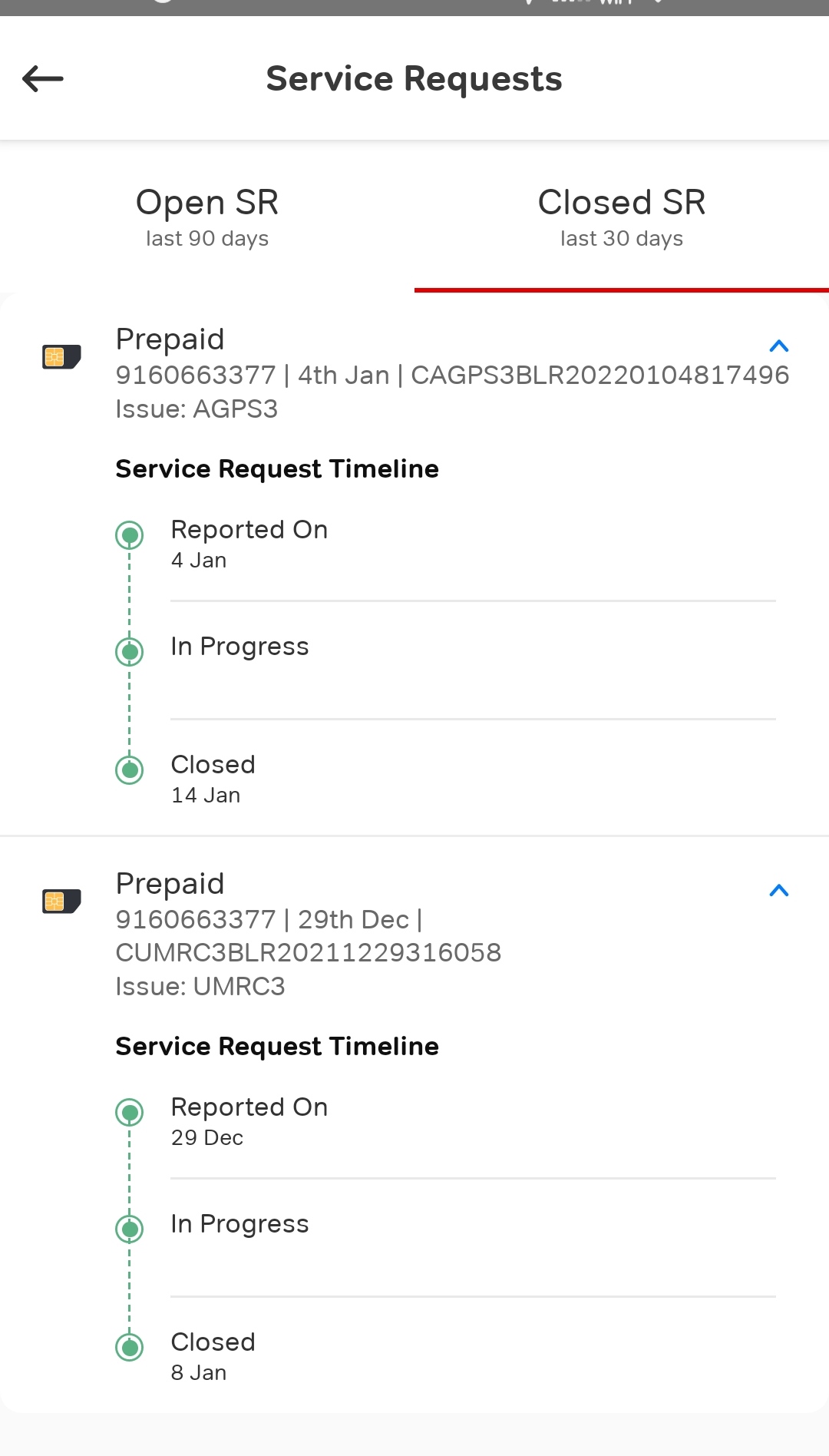This screenshot has height=1456, width=829.
Task: Click In Progress marker of AGPS3 timeline
Action: (129, 652)
